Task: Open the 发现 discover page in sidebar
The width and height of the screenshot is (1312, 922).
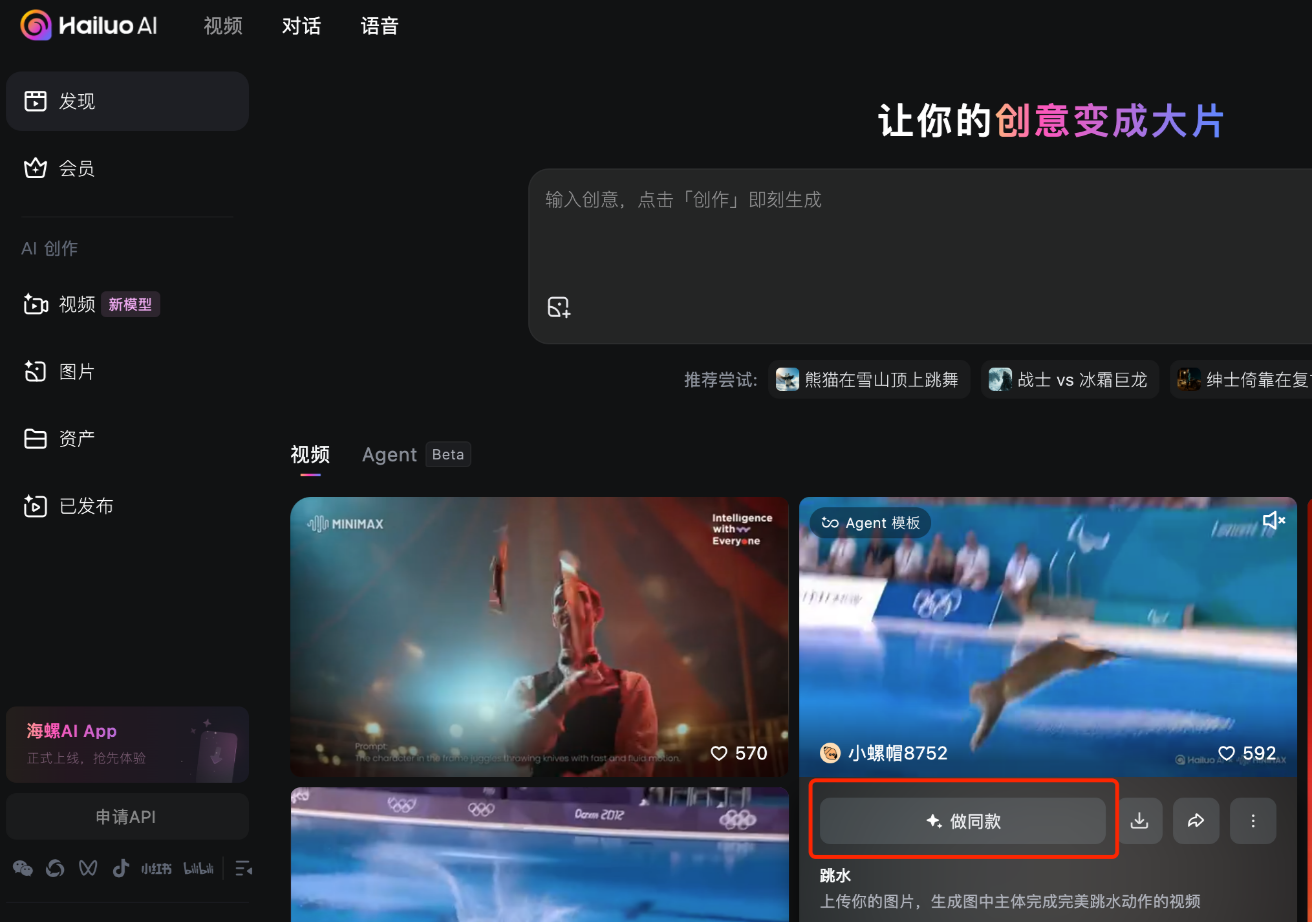Action: coord(127,101)
